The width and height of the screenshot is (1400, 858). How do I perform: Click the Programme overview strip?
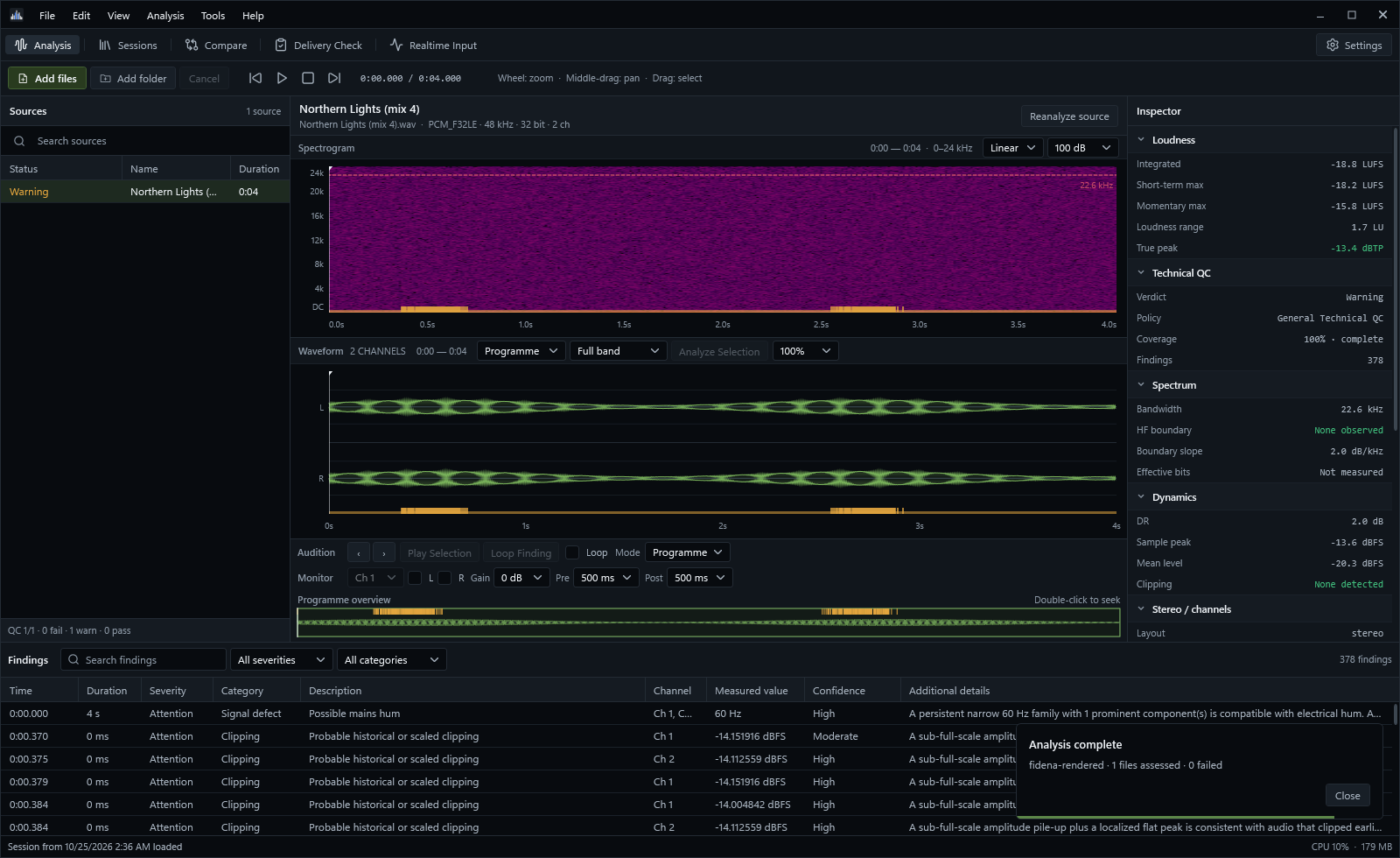click(x=709, y=622)
